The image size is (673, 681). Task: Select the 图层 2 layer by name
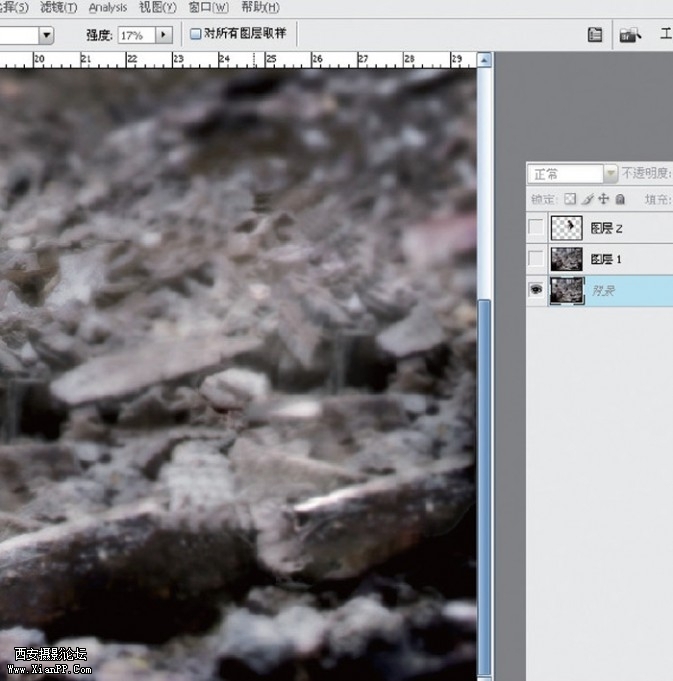click(607, 228)
